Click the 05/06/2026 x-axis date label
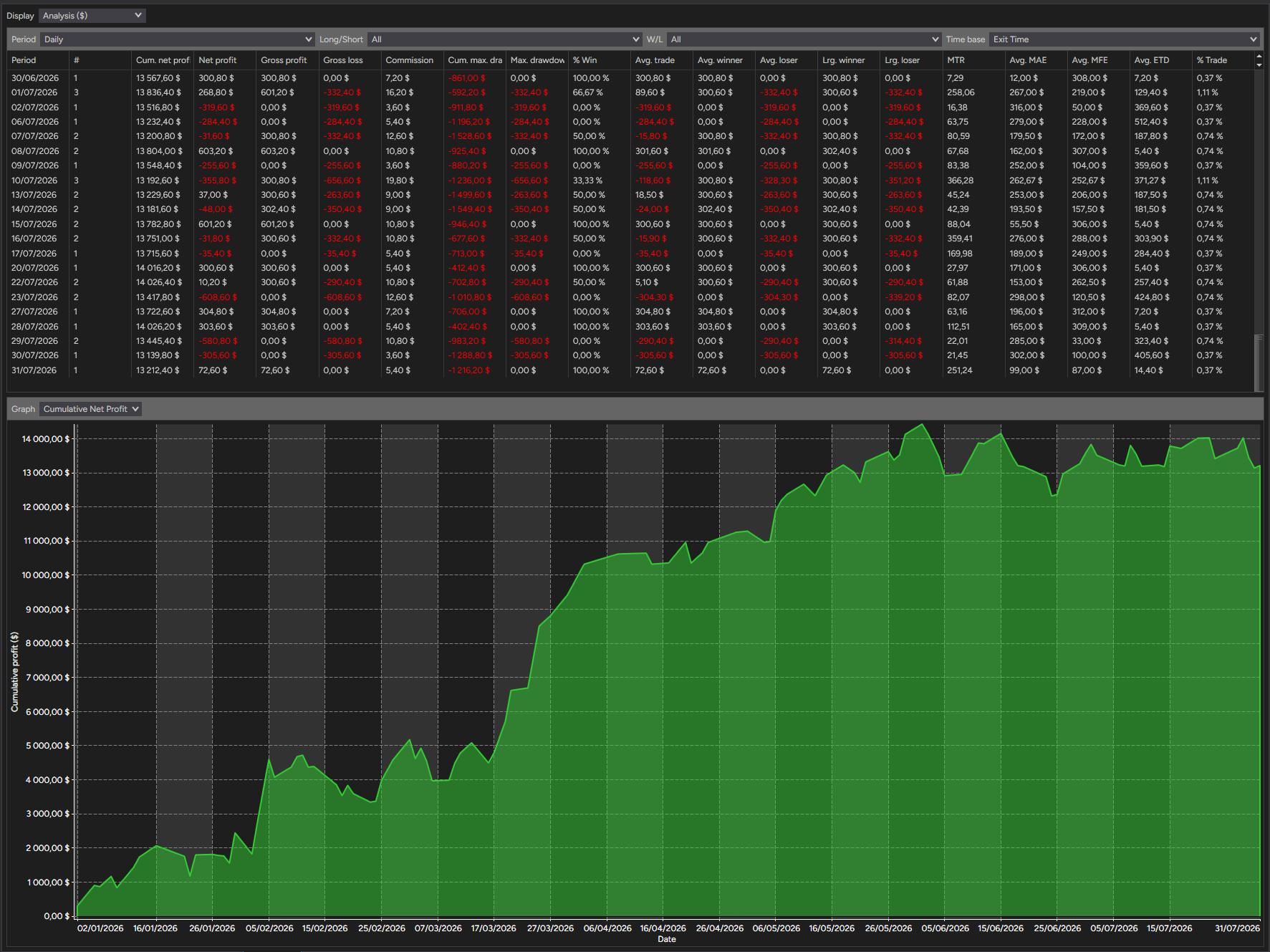This screenshot has height=952, width=1270. coord(945,928)
